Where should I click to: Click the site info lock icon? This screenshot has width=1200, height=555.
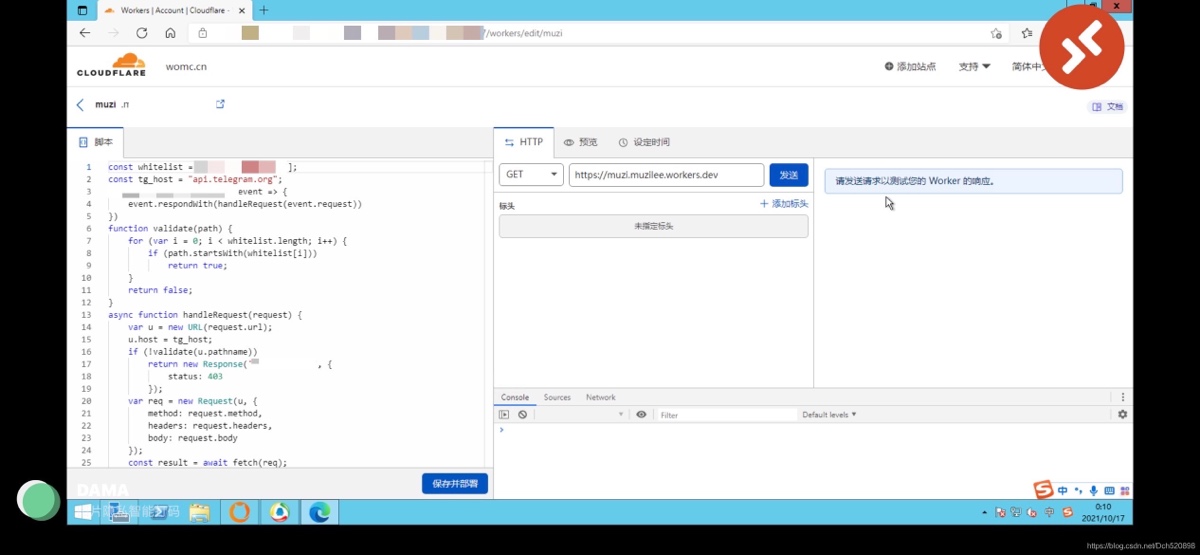coord(203,33)
